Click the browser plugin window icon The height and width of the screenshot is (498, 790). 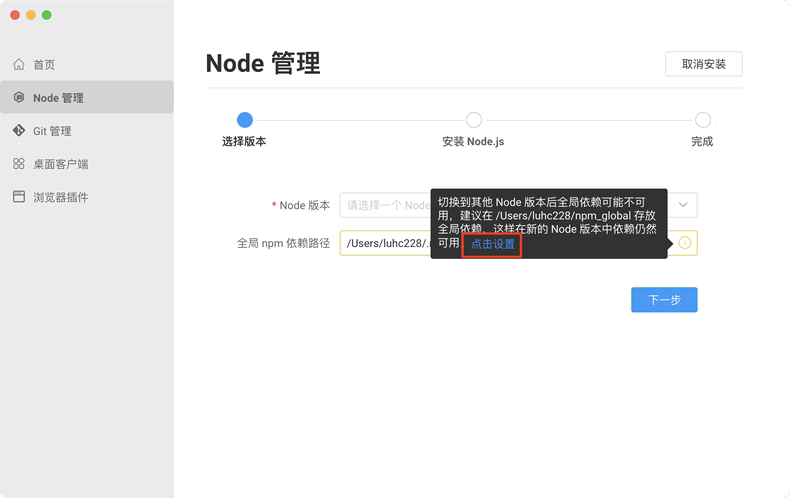point(19,197)
